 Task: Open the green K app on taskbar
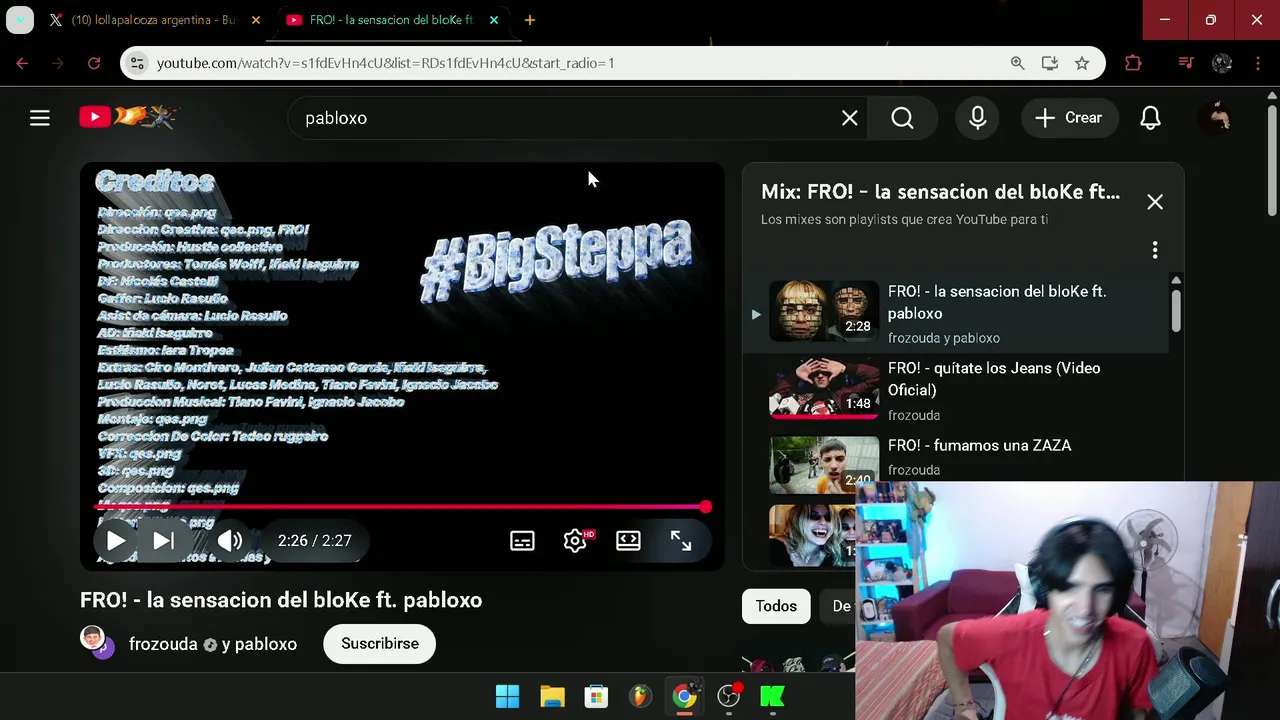772,696
